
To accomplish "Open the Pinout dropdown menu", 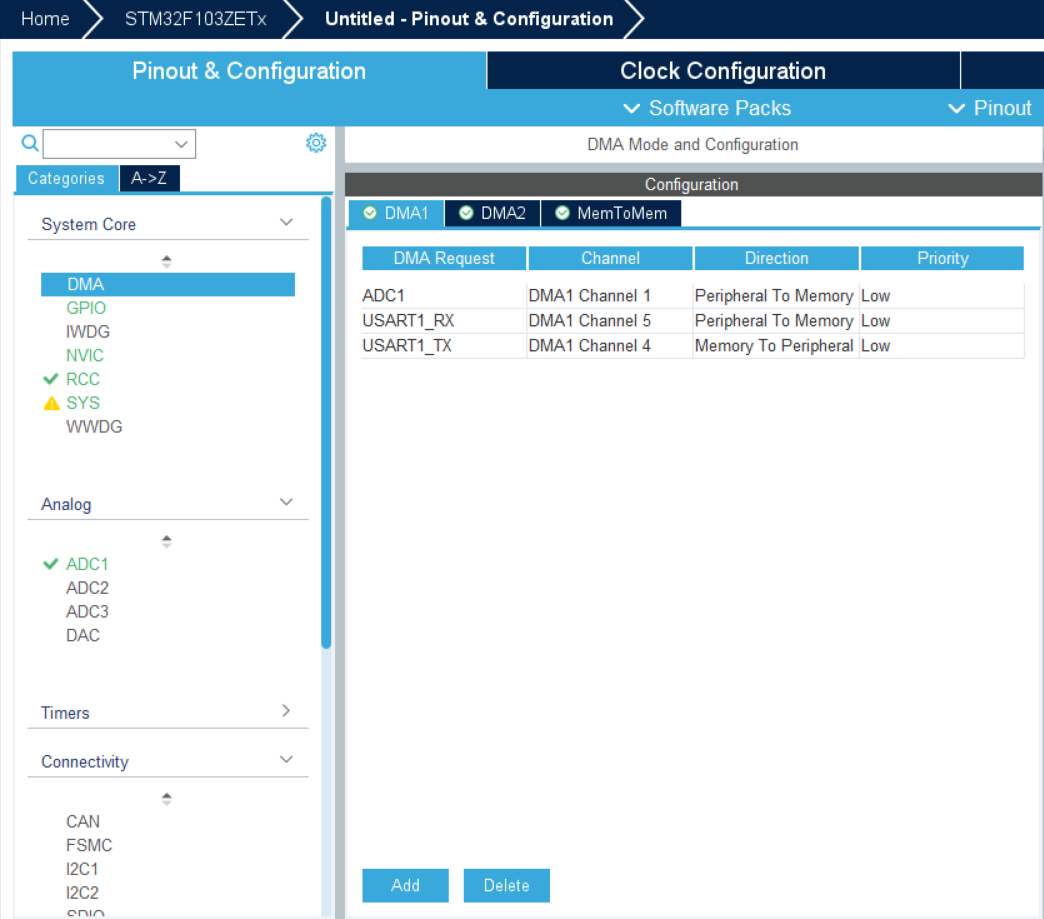I will [x=990, y=108].
